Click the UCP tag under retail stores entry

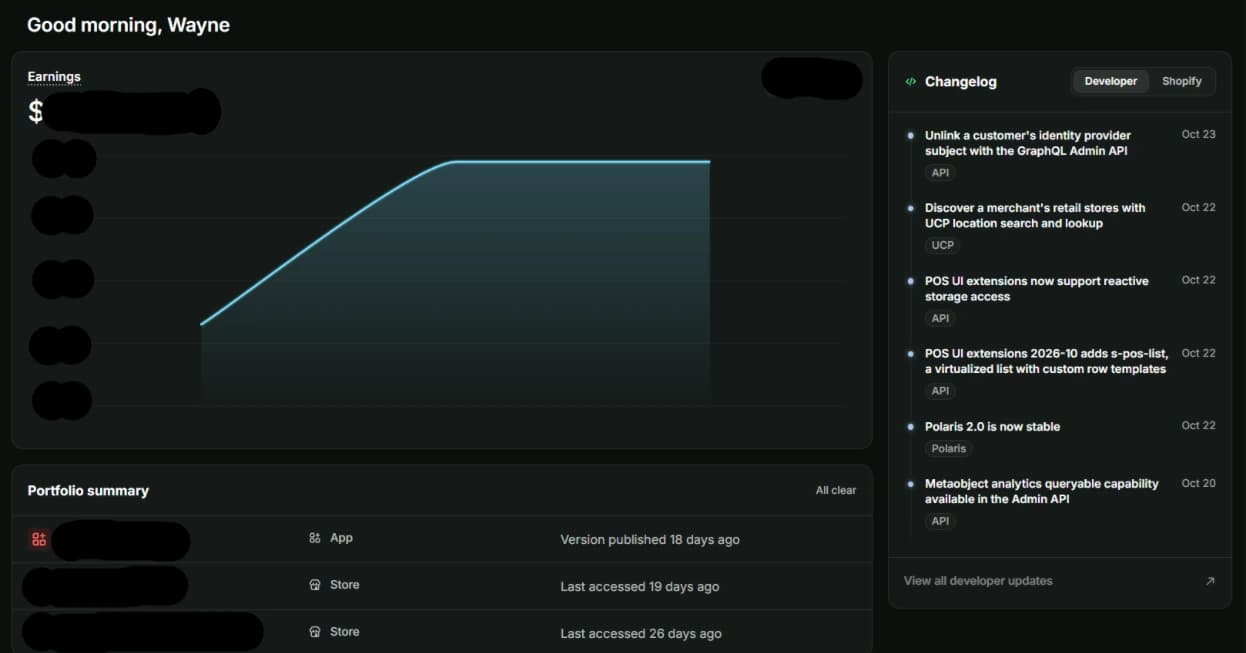(942, 245)
